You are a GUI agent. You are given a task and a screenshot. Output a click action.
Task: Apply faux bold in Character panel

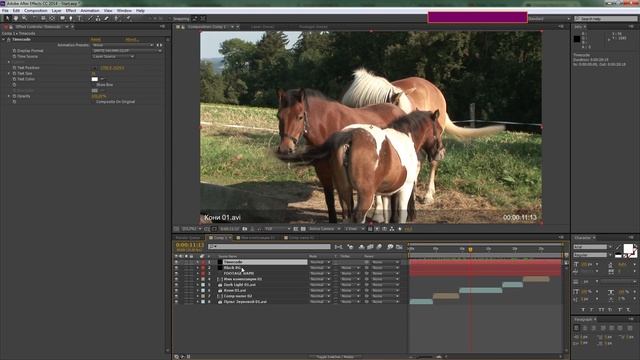point(583,310)
